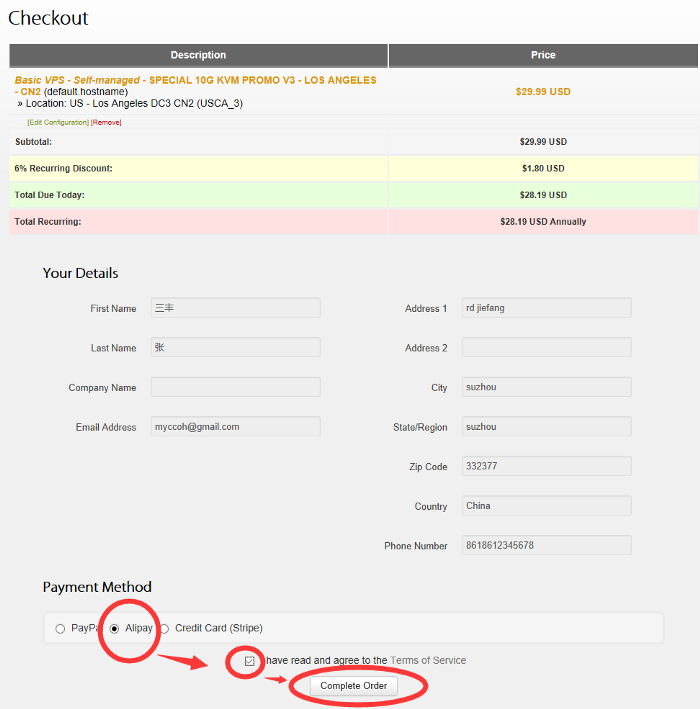Image resolution: width=700 pixels, height=709 pixels.
Task: Click the Last Name input field
Action: tap(235, 347)
